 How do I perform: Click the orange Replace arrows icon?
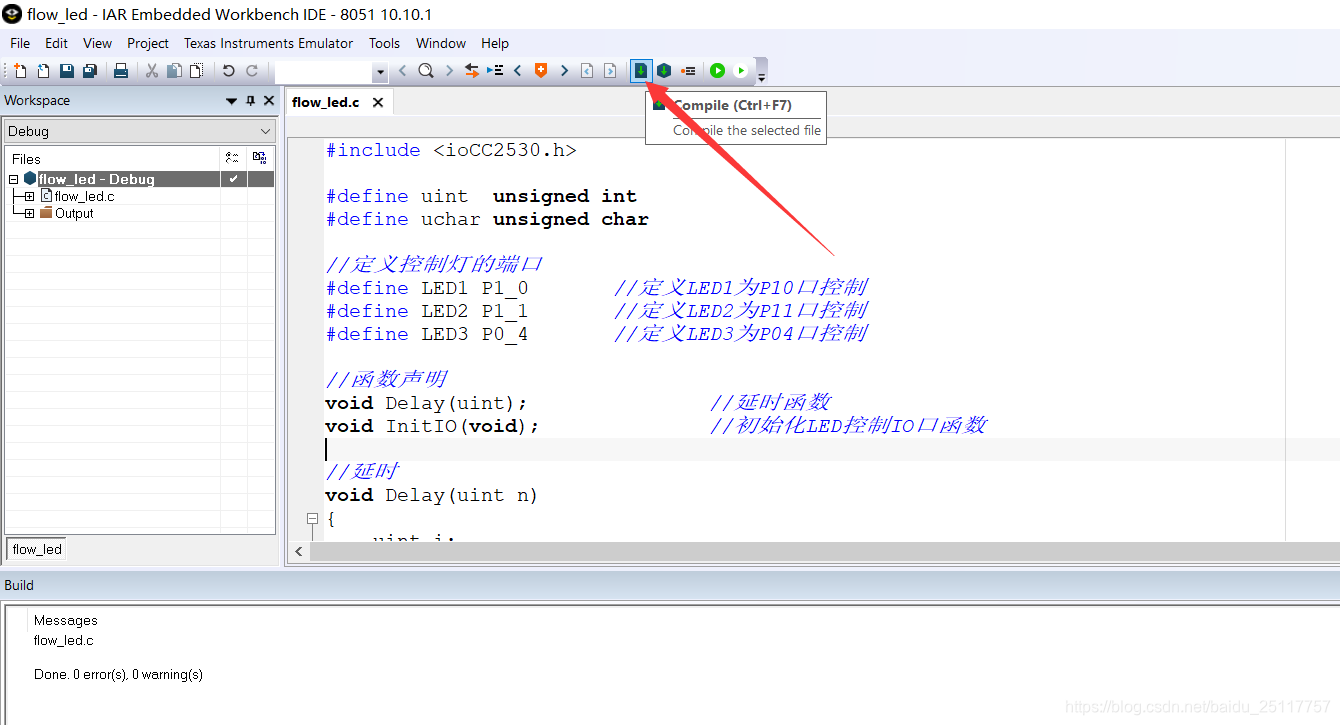(x=472, y=71)
